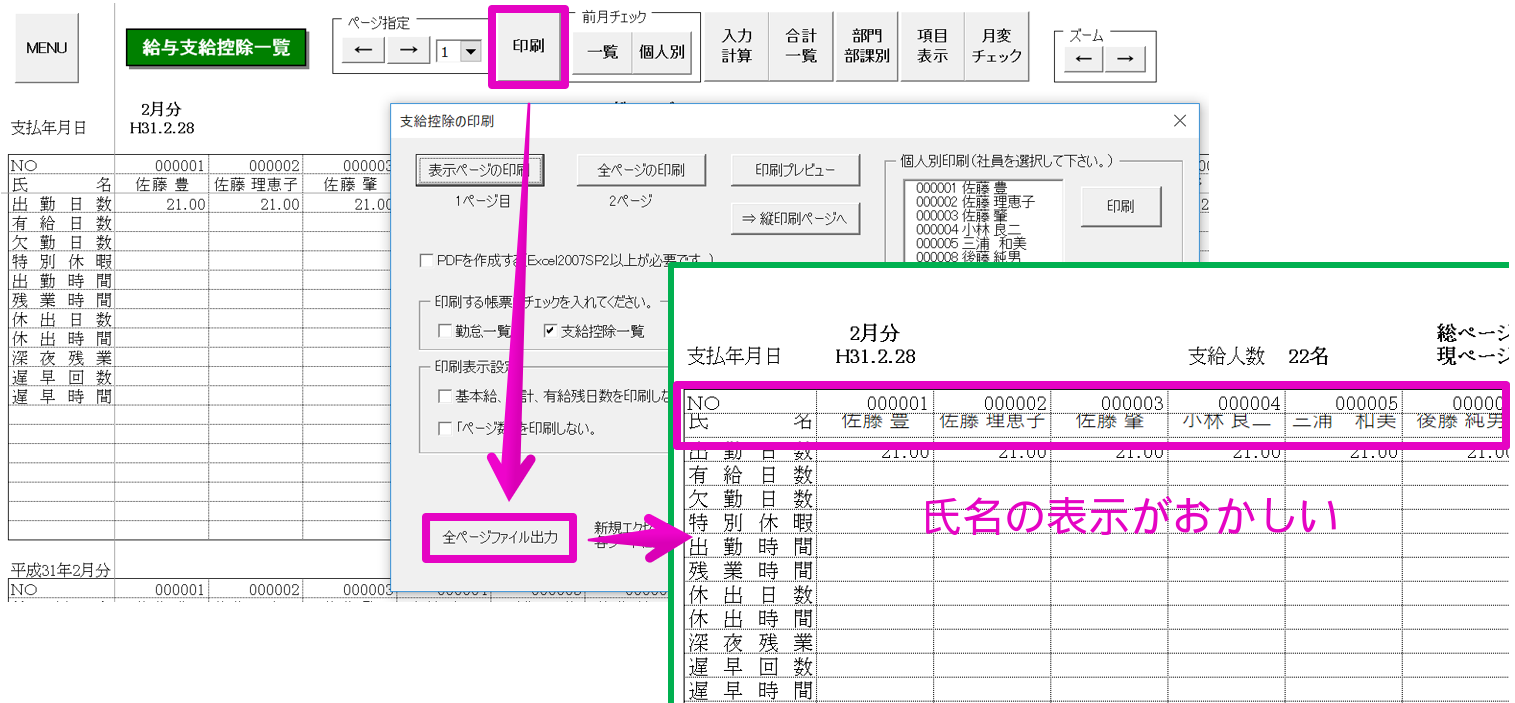Select employee 000004 小林 良二 in list
This screenshot has height=703, width=1515.
[x=966, y=230]
